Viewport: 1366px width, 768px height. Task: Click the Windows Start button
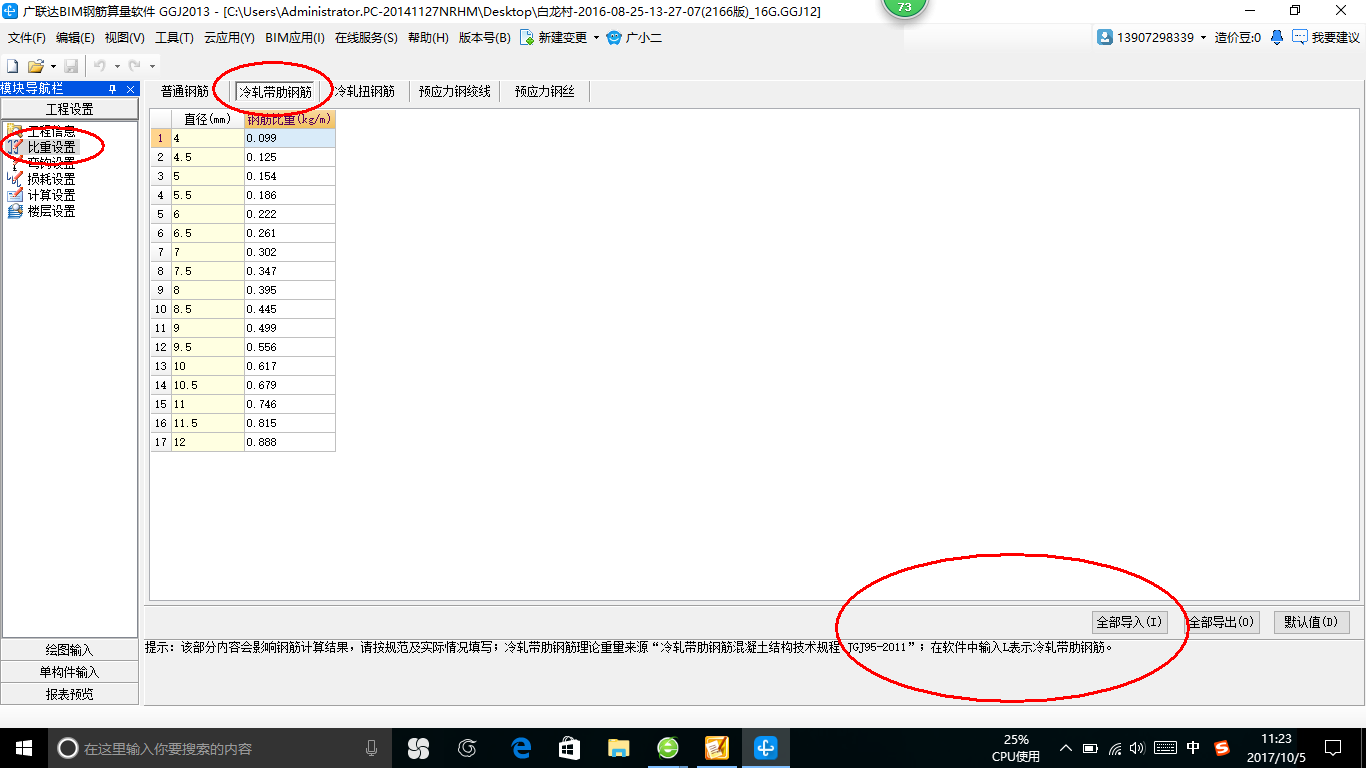(23, 748)
